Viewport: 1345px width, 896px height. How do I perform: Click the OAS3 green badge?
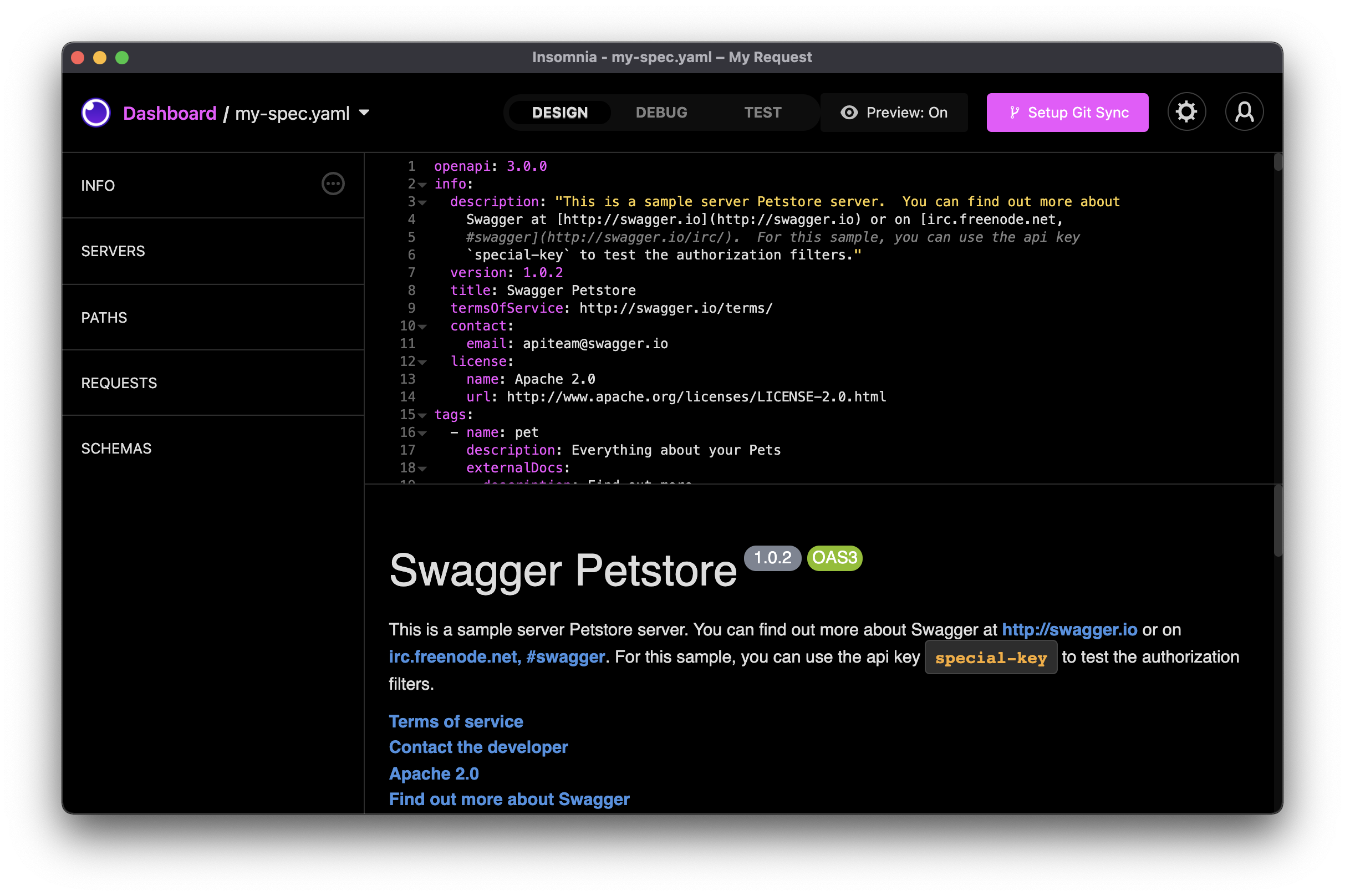click(x=834, y=558)
